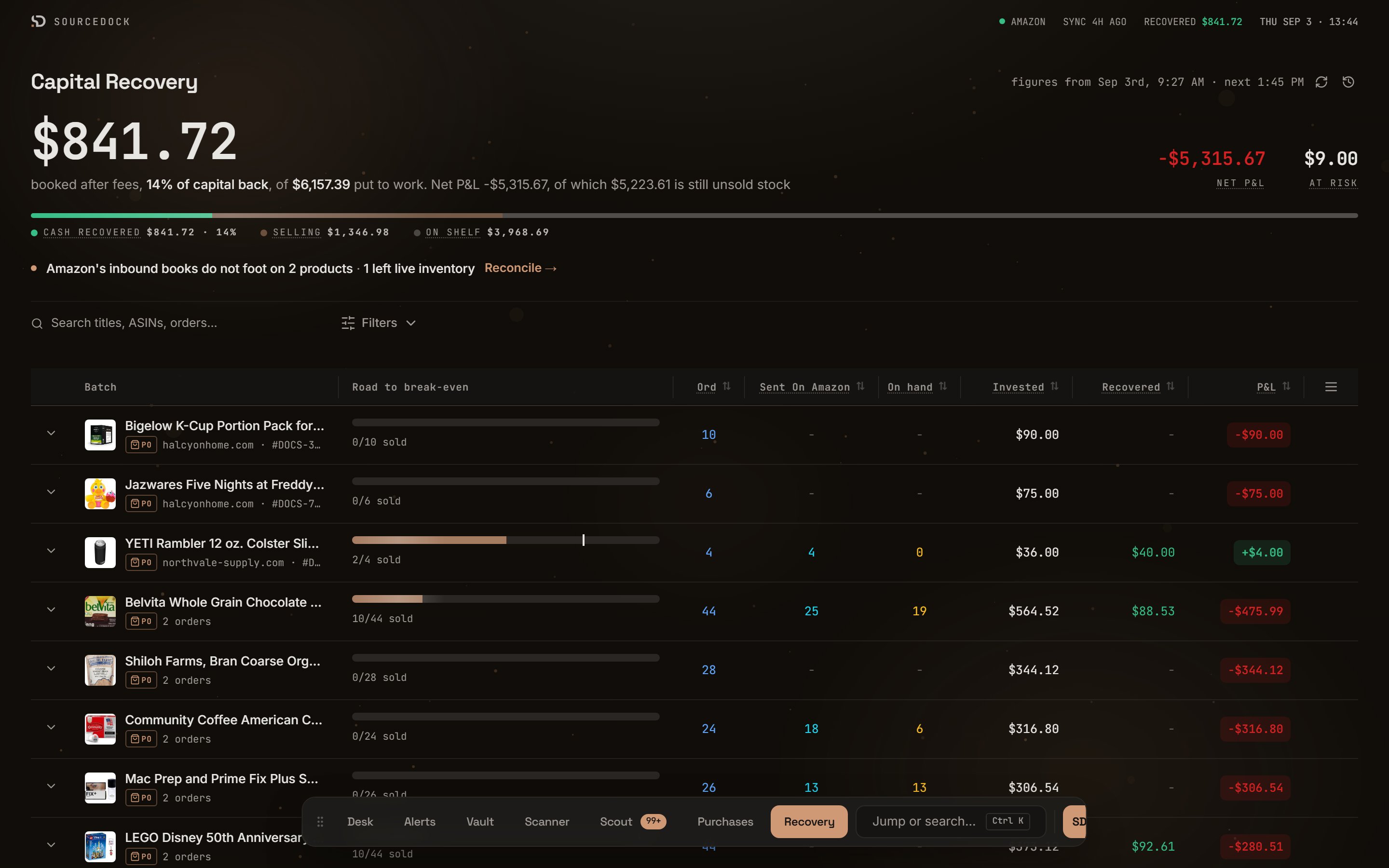
Task: Open the table columns menu icon
Action: click(1331, 387)
